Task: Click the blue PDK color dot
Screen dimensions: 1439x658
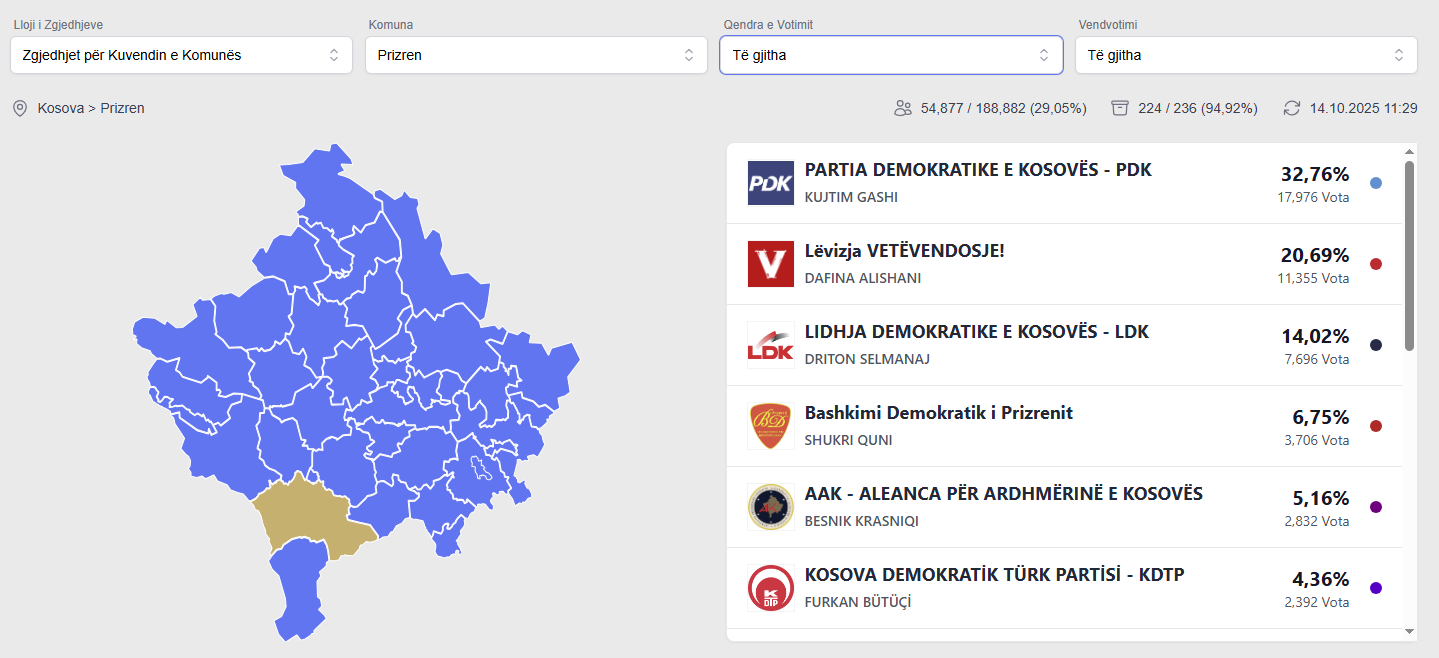Action: point(1376,183)
